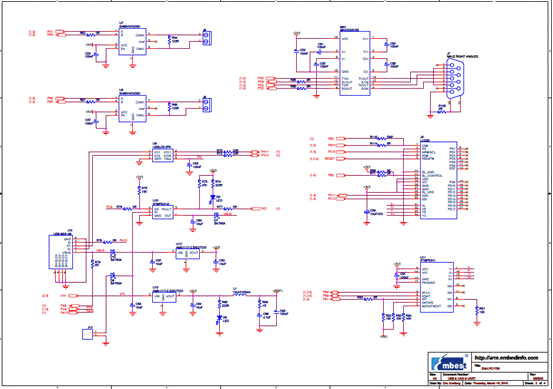Click the USB power switch IC with FAULT pin
The width and height of the screenshot is (553, 389).
click(x=163, y=211)
